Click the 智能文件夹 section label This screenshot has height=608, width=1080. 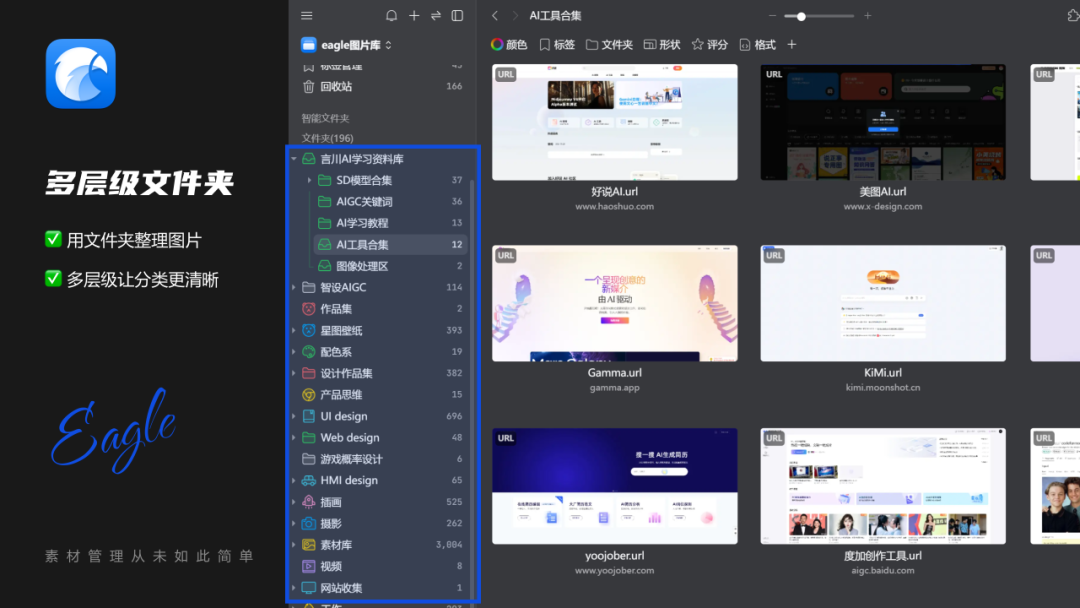pos(325,118)
